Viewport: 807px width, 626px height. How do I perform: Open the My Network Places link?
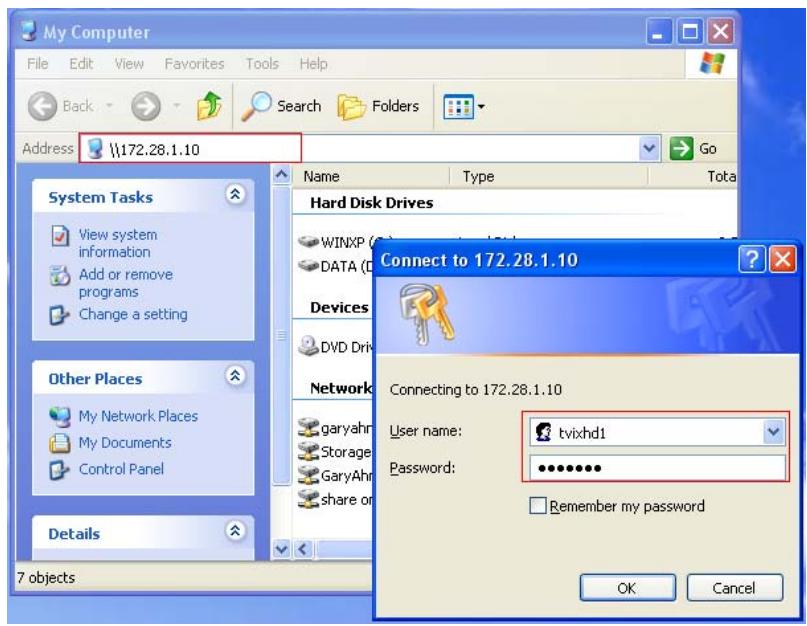click(138, 416)
